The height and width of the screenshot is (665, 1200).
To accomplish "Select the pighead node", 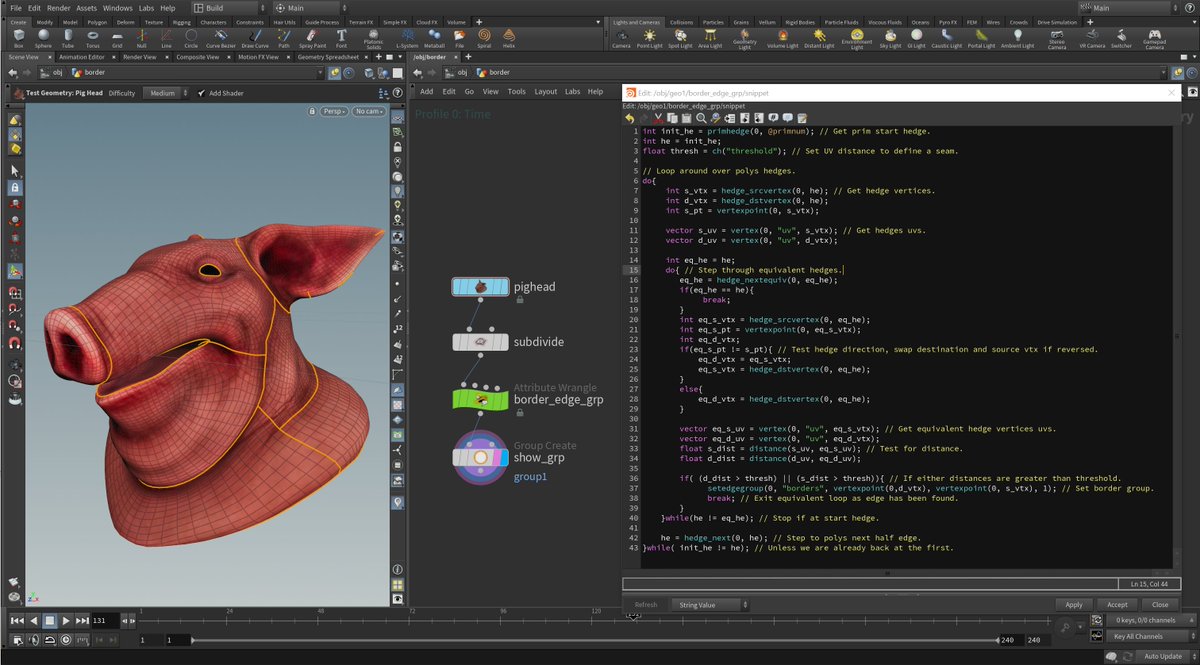I will [x=479, y=287].
